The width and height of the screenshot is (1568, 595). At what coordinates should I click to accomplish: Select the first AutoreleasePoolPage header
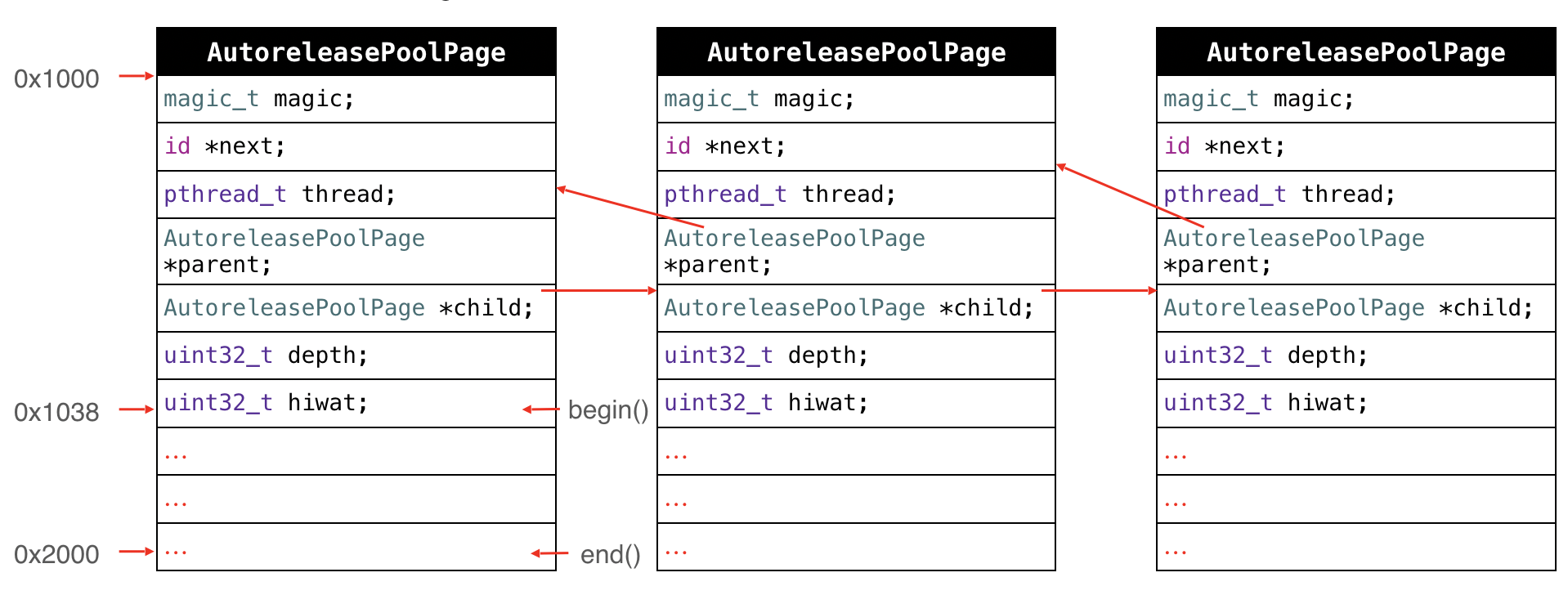point(356,52)
